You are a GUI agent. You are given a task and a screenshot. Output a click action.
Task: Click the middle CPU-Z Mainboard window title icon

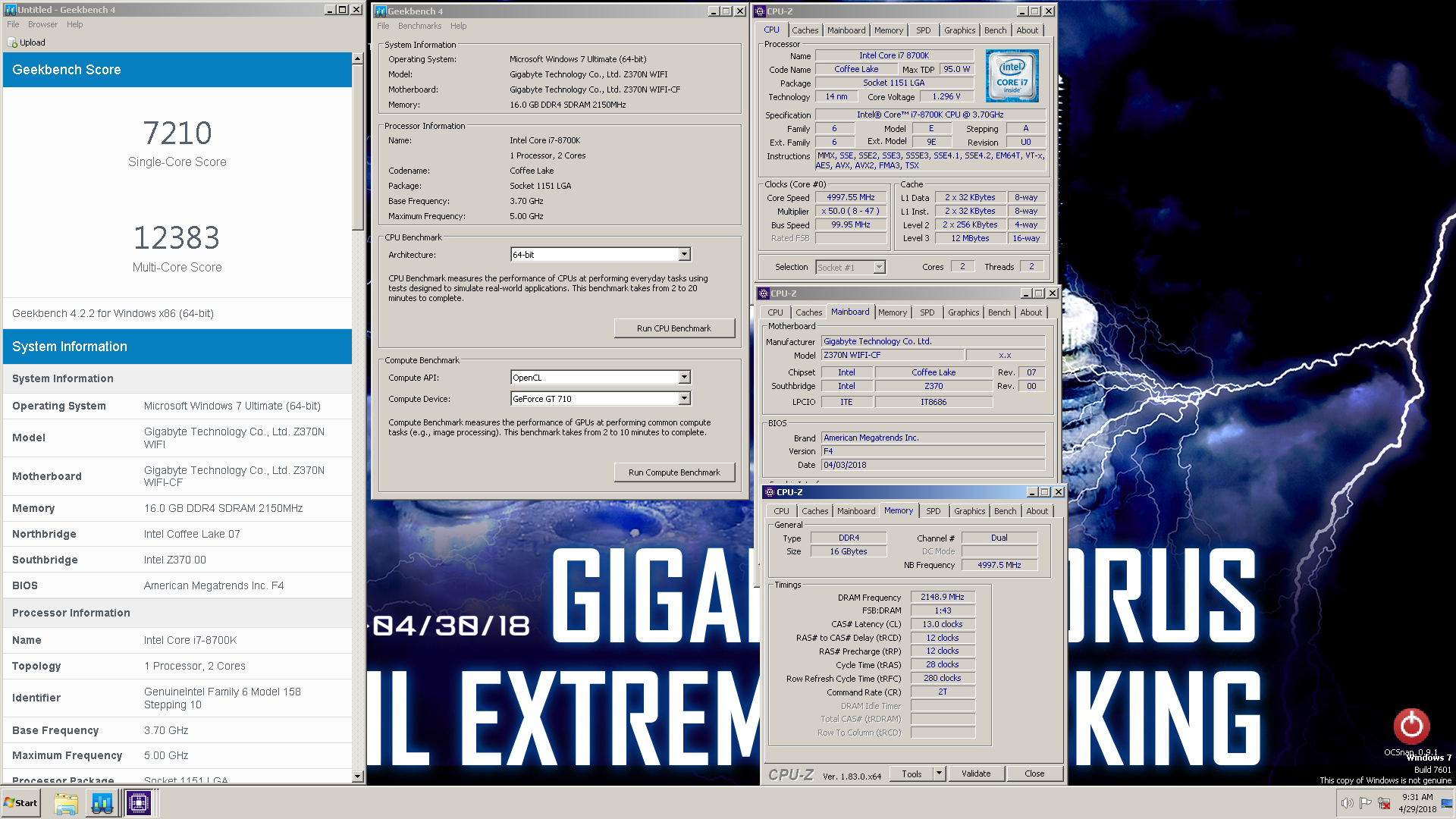[x=764, y=293]
